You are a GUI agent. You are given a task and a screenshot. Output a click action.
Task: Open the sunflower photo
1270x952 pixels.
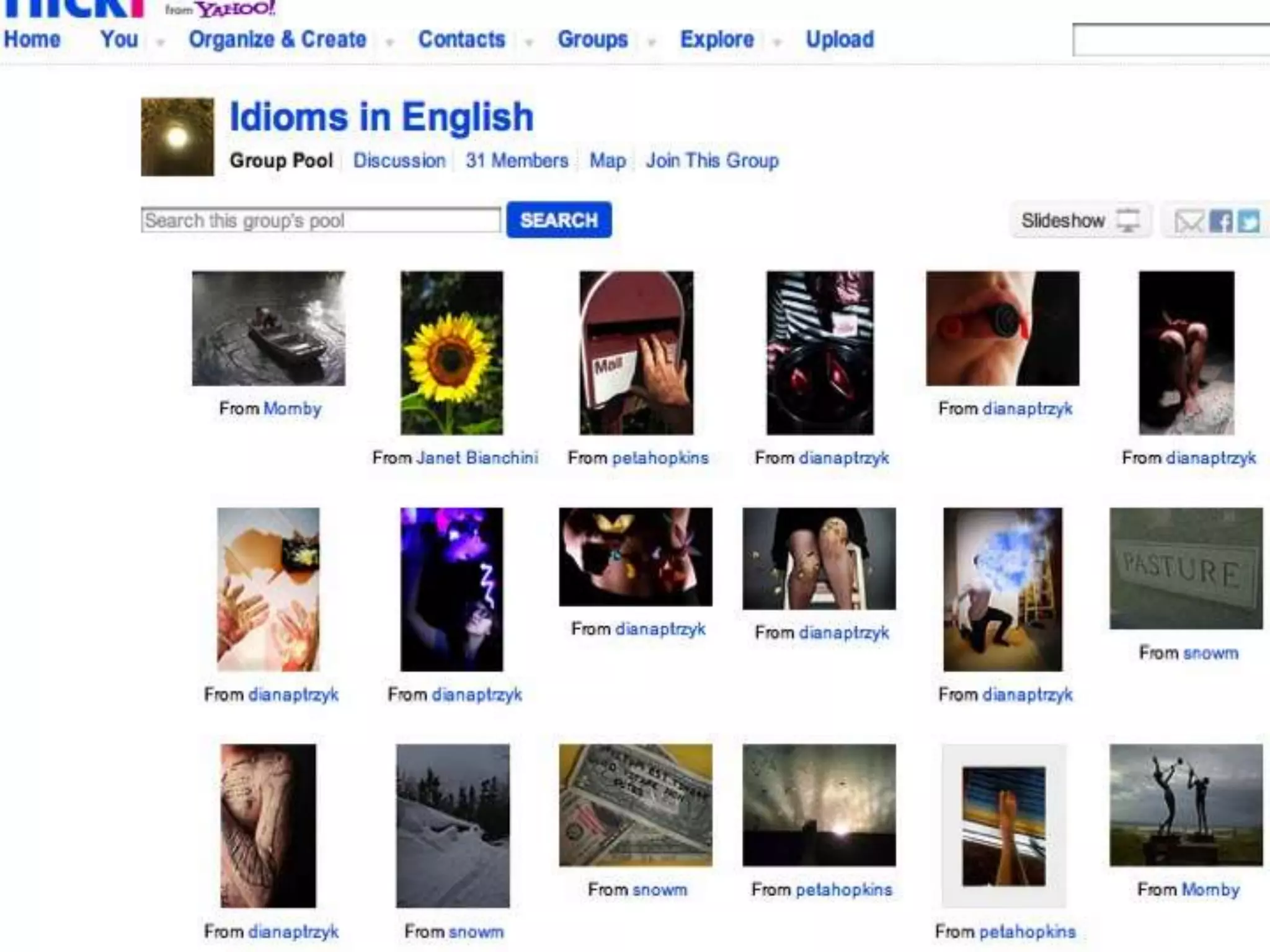click(452, 353)
